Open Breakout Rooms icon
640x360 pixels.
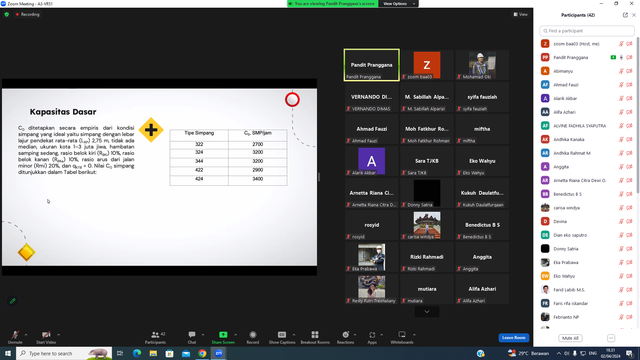315,335
